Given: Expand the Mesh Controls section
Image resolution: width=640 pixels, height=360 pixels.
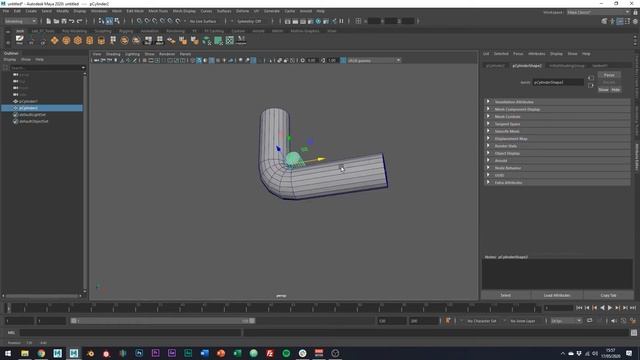Looking at the screenshot, I should tap(556, 116).
